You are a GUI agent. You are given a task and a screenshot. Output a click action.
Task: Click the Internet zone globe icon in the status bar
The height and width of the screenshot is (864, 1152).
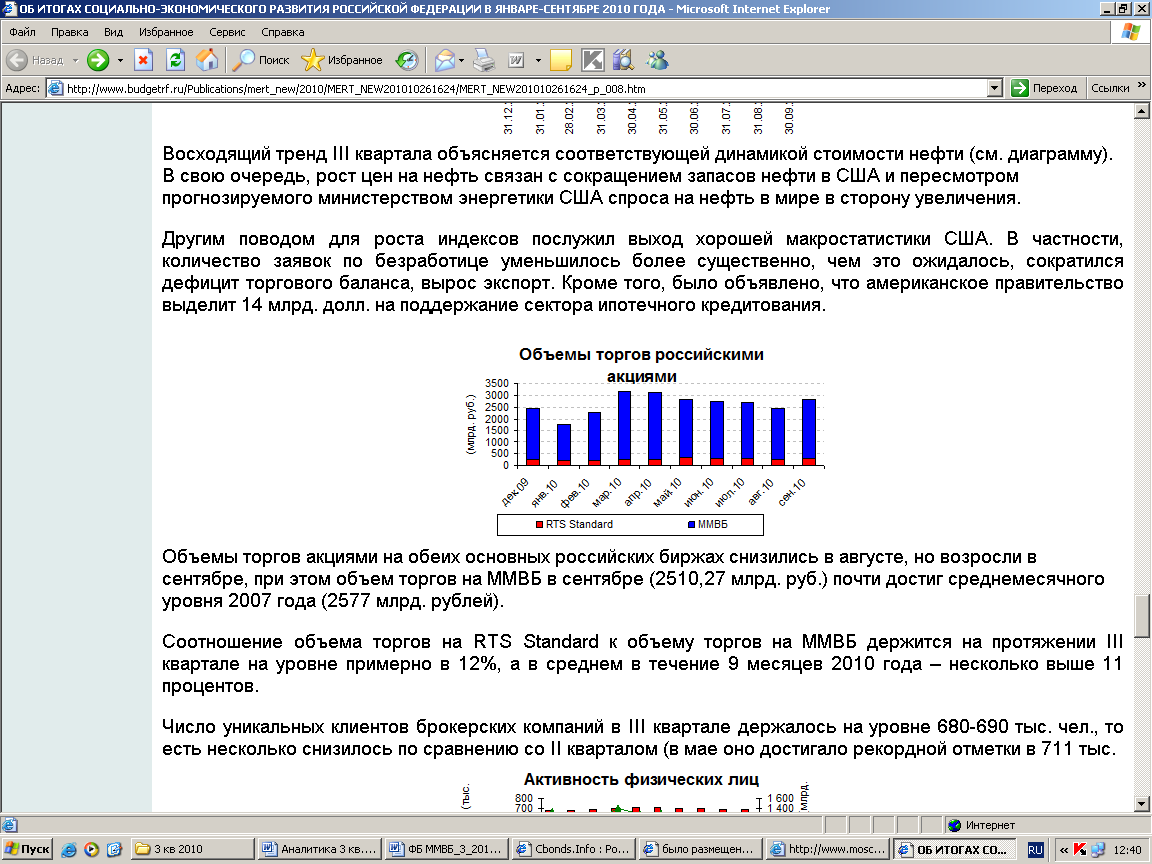coord(954,825)
